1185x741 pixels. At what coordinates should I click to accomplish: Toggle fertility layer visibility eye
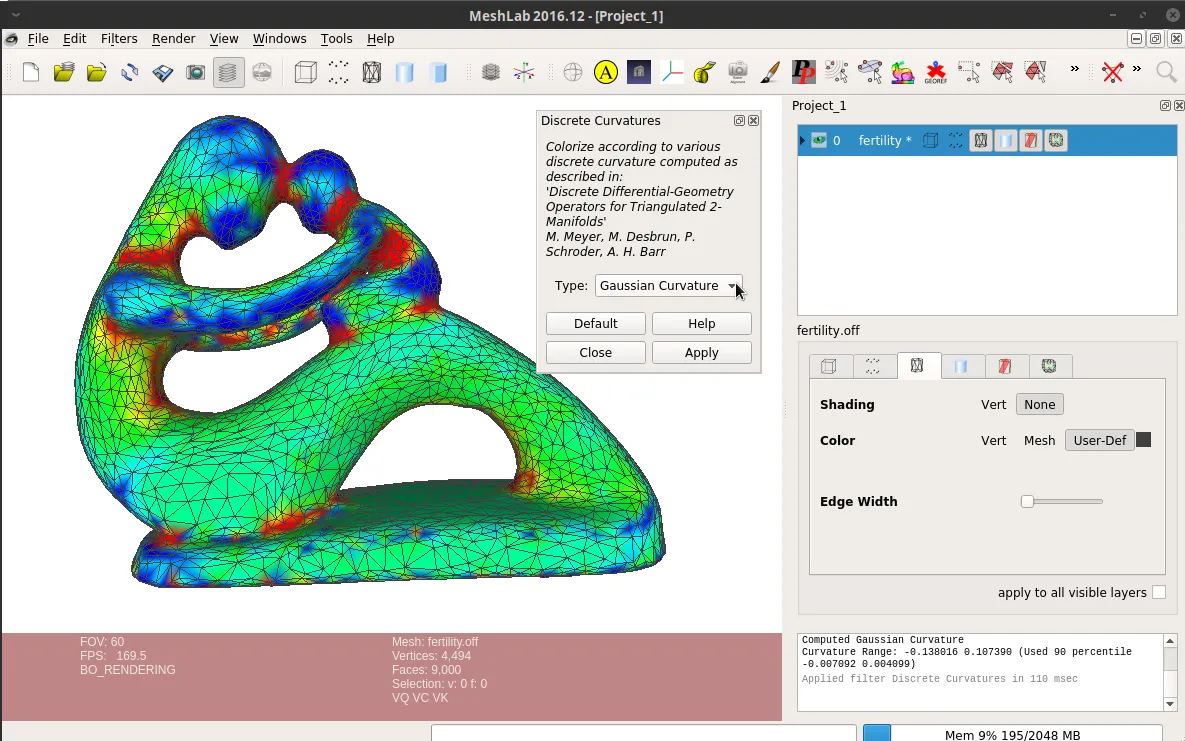click(x=818, y=140)
